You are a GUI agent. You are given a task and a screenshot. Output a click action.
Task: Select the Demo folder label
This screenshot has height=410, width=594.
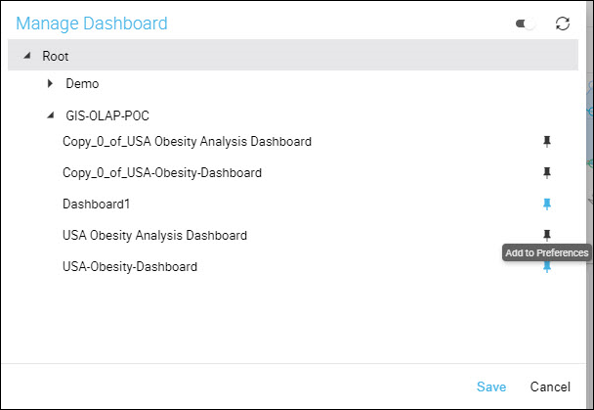point(82,83)
